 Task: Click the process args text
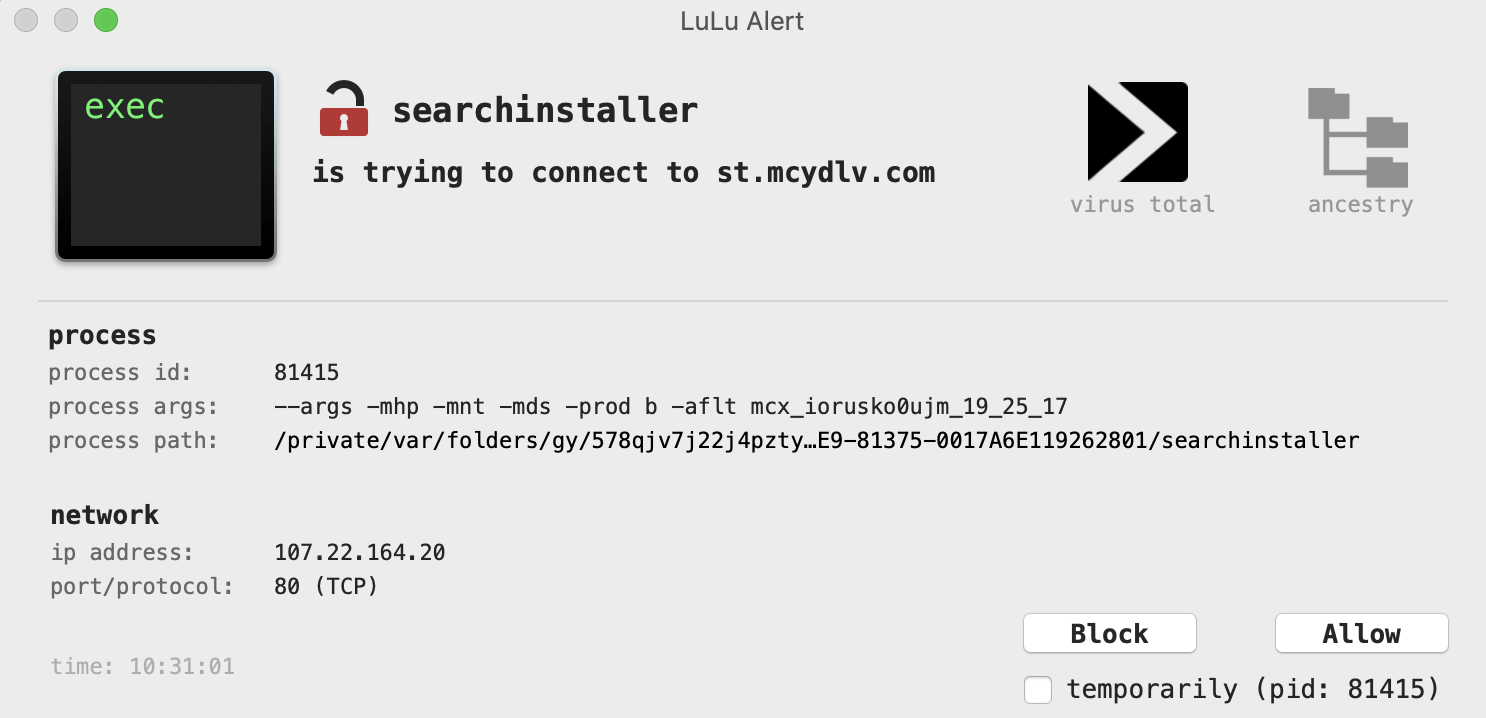(671, 407)
